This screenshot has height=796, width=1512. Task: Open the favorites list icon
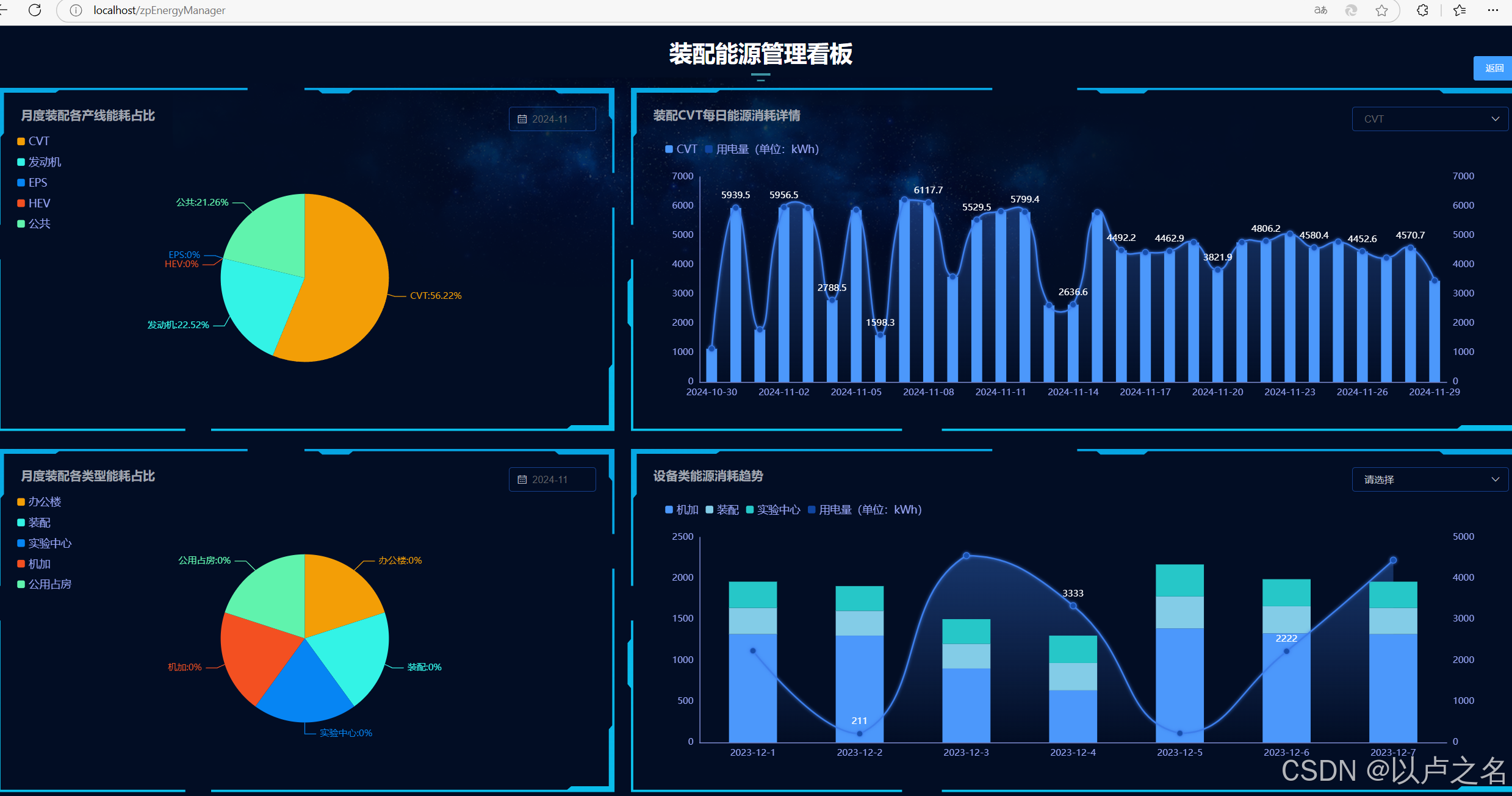[1459, 10]
